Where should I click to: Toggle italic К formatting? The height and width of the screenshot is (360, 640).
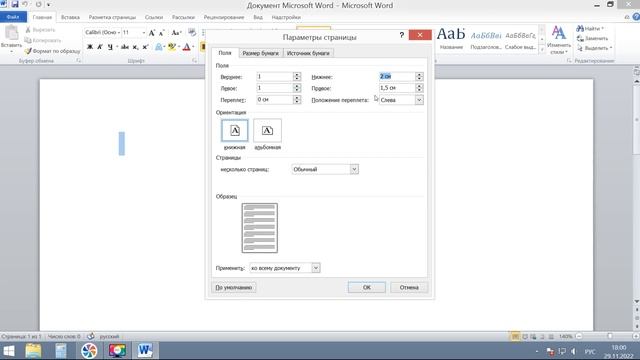click(x=100, y=47)
